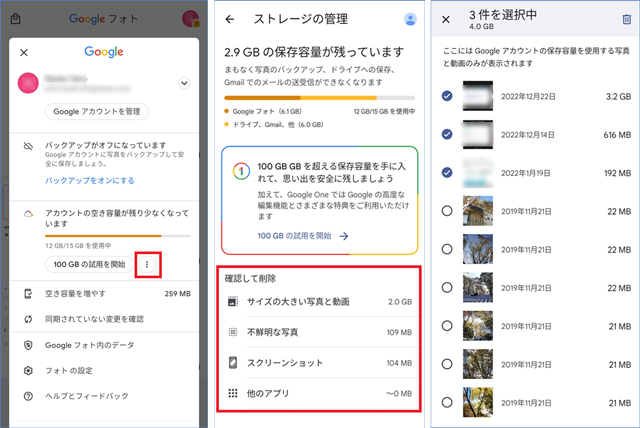Uncheck the 2022年12月22日 3.2 GB item
The height and width of the screenshot is (428, 640).
(447, 96)
